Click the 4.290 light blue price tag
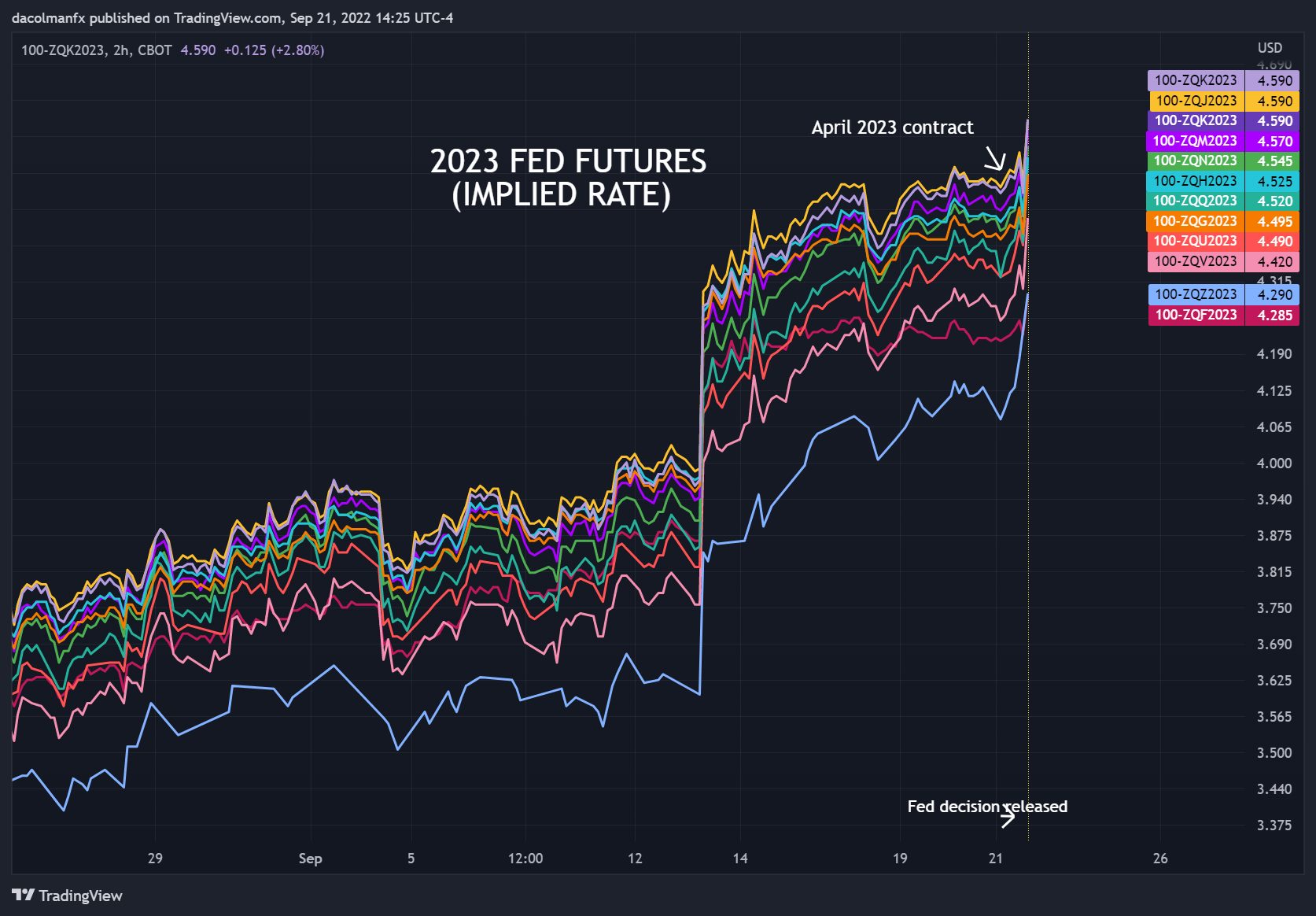This screenshot has width=1316, height=916. point(1274,294)
